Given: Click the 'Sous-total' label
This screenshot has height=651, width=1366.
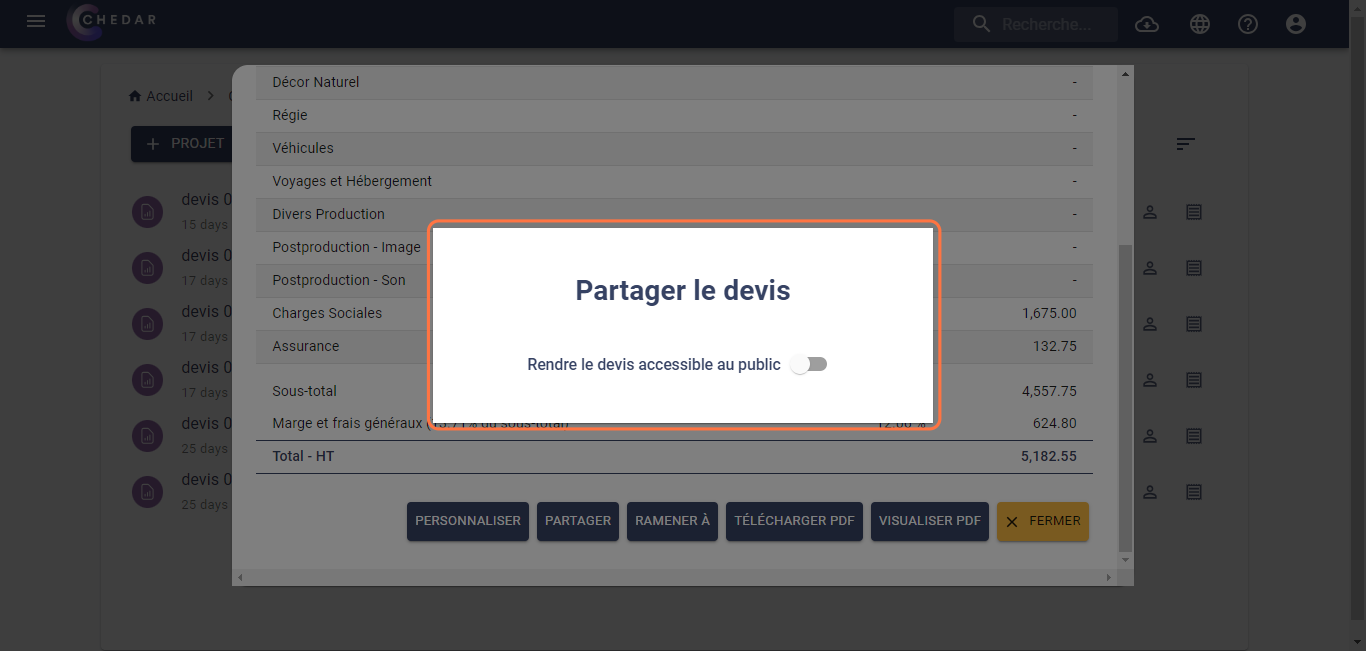Looking at the screenshot, I should coord(305,391).
